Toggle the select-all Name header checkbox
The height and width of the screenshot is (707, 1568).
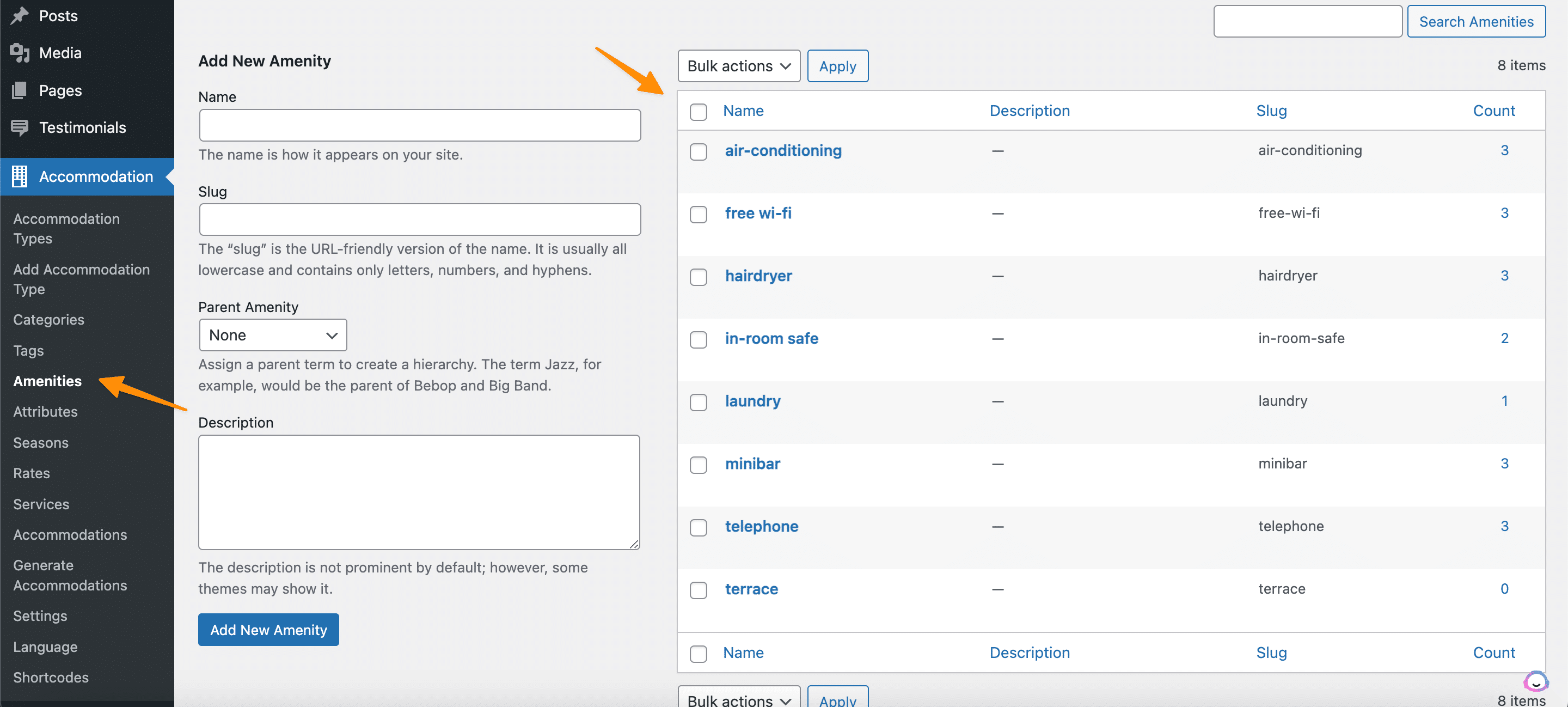coord(700,111)
